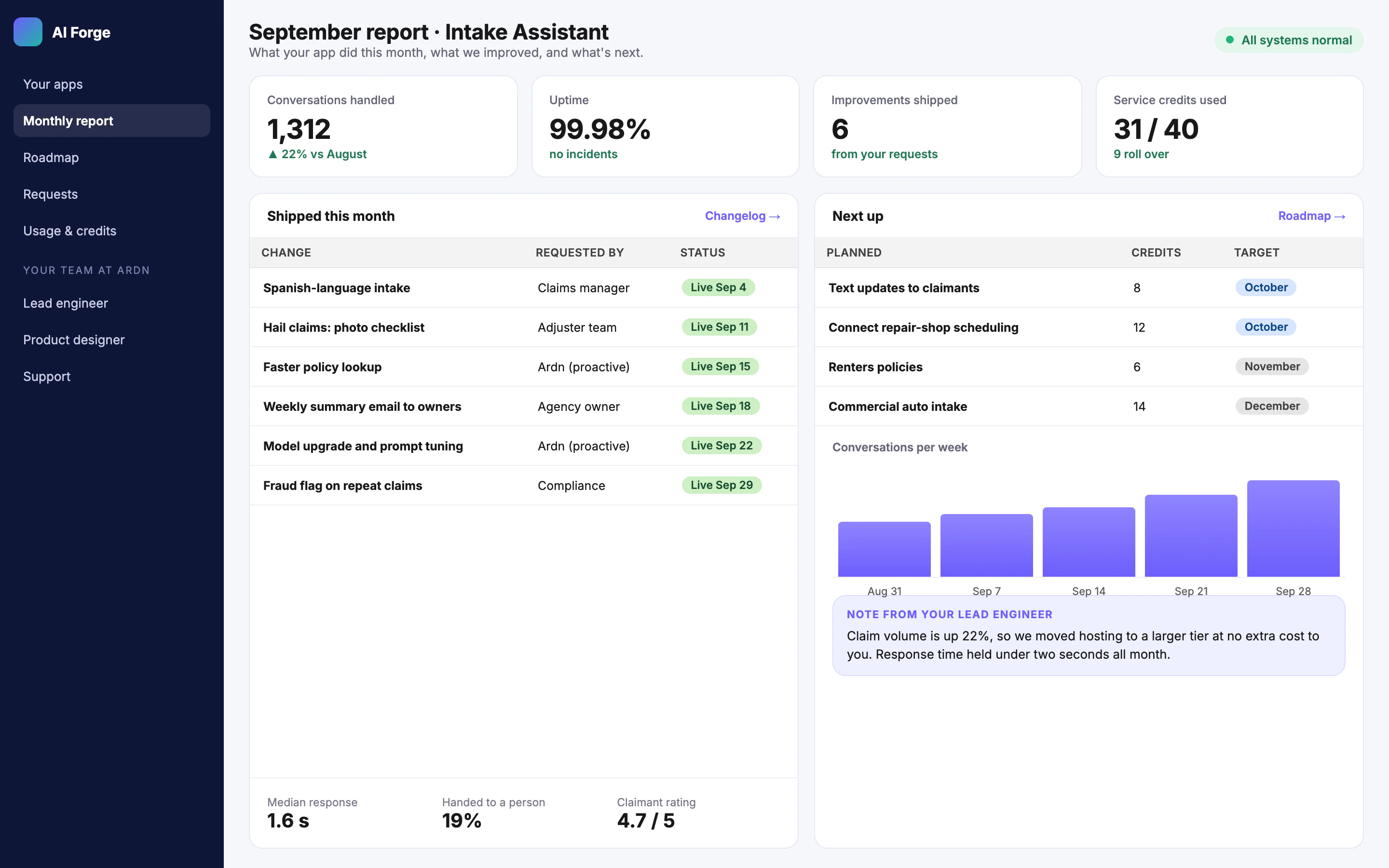
Task: Click the December target badge
Action: 1272,406
